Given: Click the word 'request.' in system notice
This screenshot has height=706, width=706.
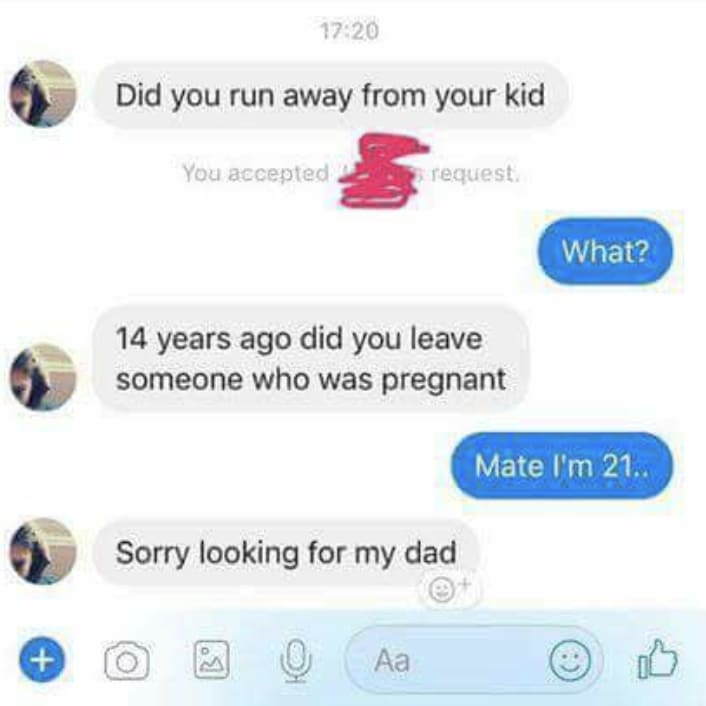Looking at the screenshot, I should (475, 174).
